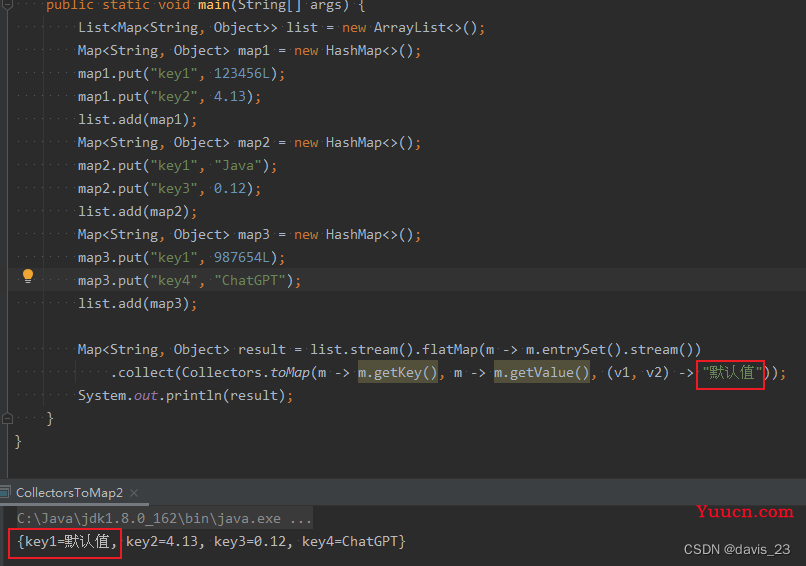The height and width of the screenshot is (566, 806).
Task: Place cursor on map1.put("key2", 4.13) line
Action: click(169, 97)
